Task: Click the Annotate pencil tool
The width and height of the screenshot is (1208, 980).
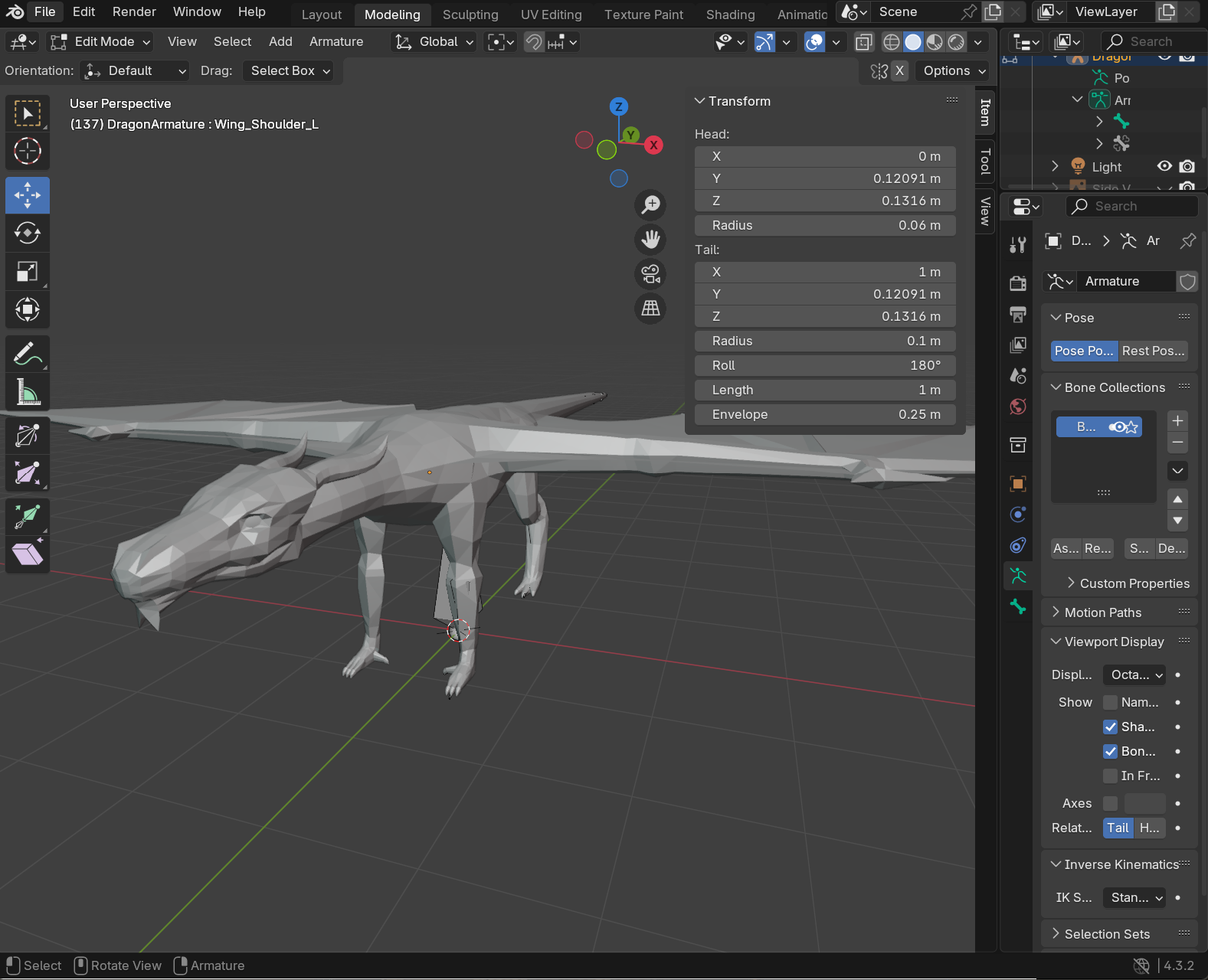Action: tap(28, 354)
